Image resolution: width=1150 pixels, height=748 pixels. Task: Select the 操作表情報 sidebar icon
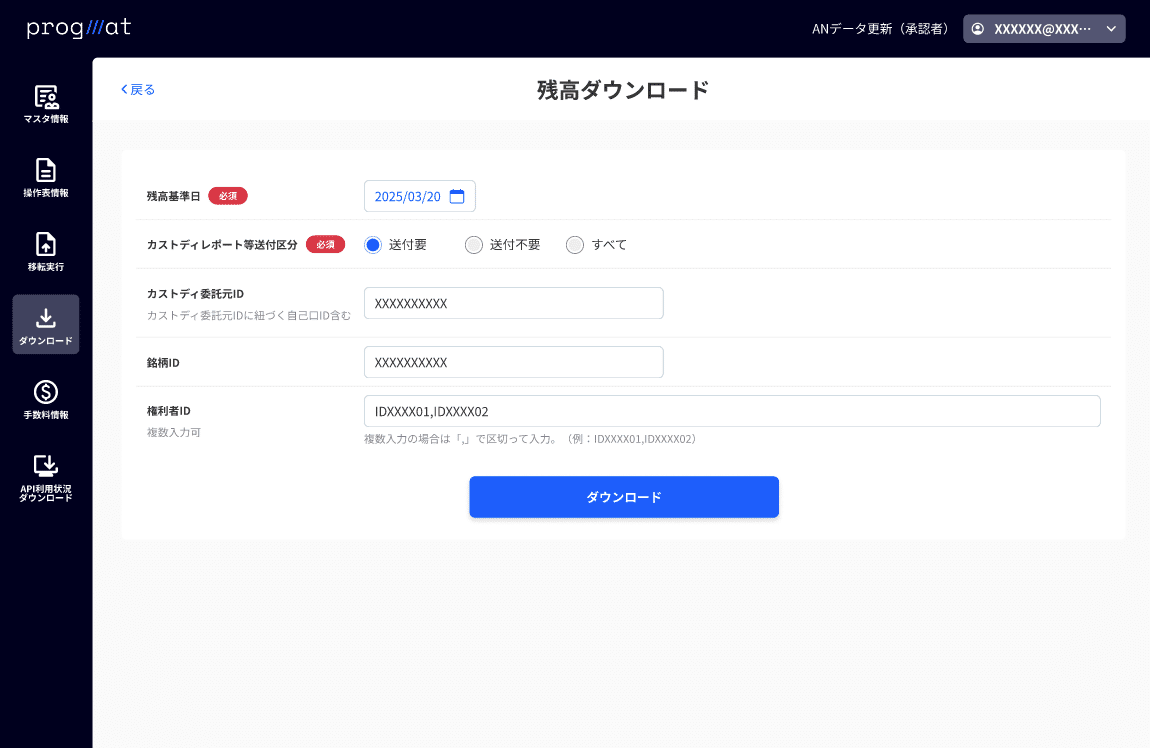(x=46, y=176)
